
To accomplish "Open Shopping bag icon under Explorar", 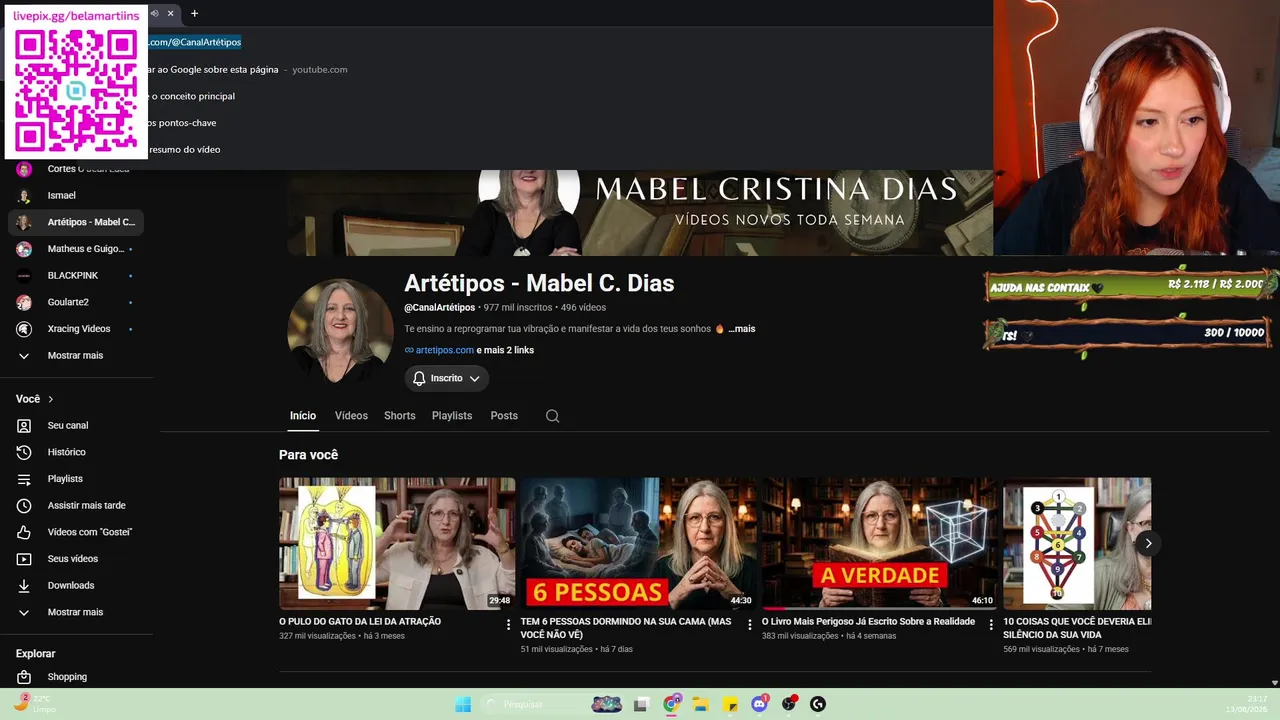I will [24, 677].
